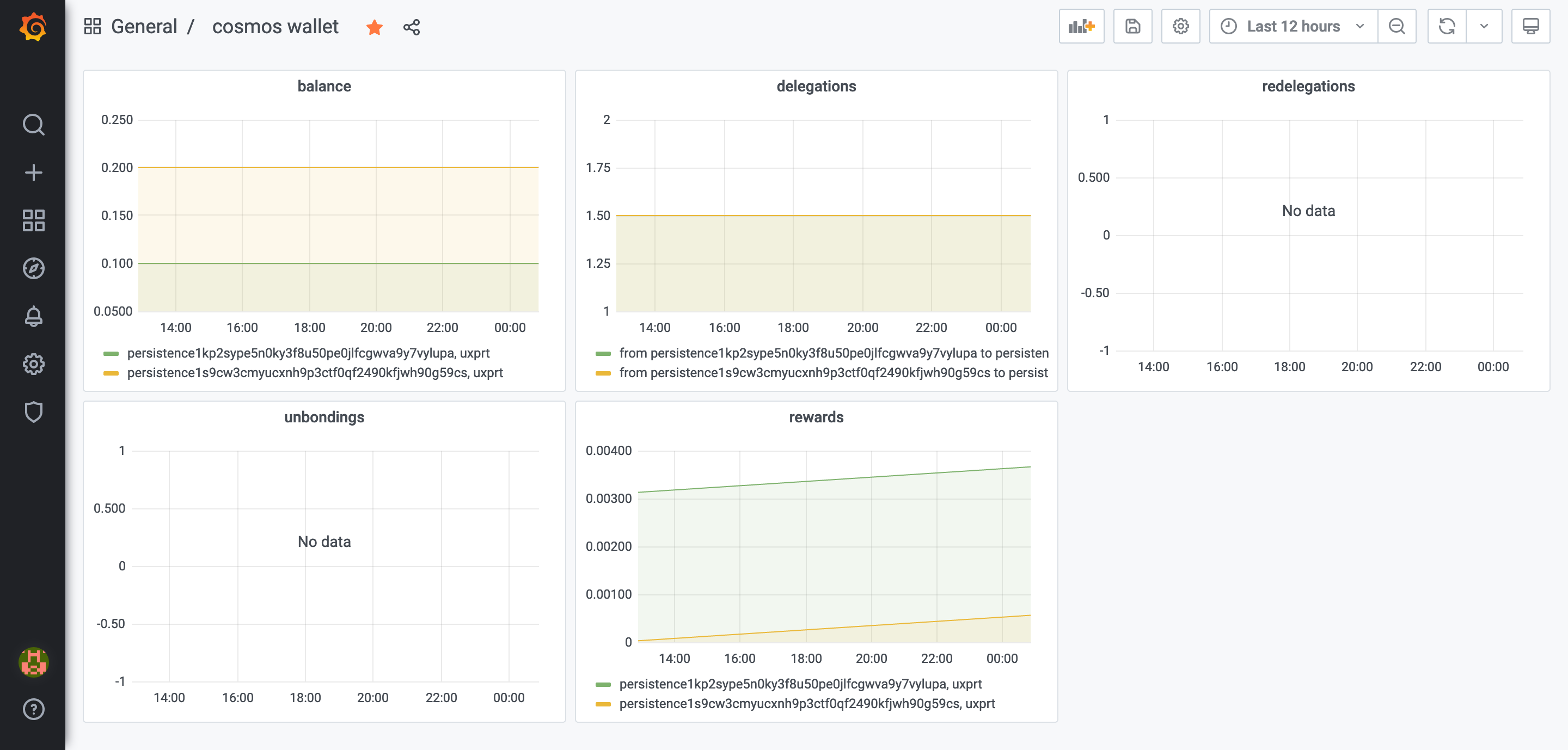Expand the refresh interval dropdown arrow
The height and width of the screenshot is (750, 1568).
click(1484, 27)
